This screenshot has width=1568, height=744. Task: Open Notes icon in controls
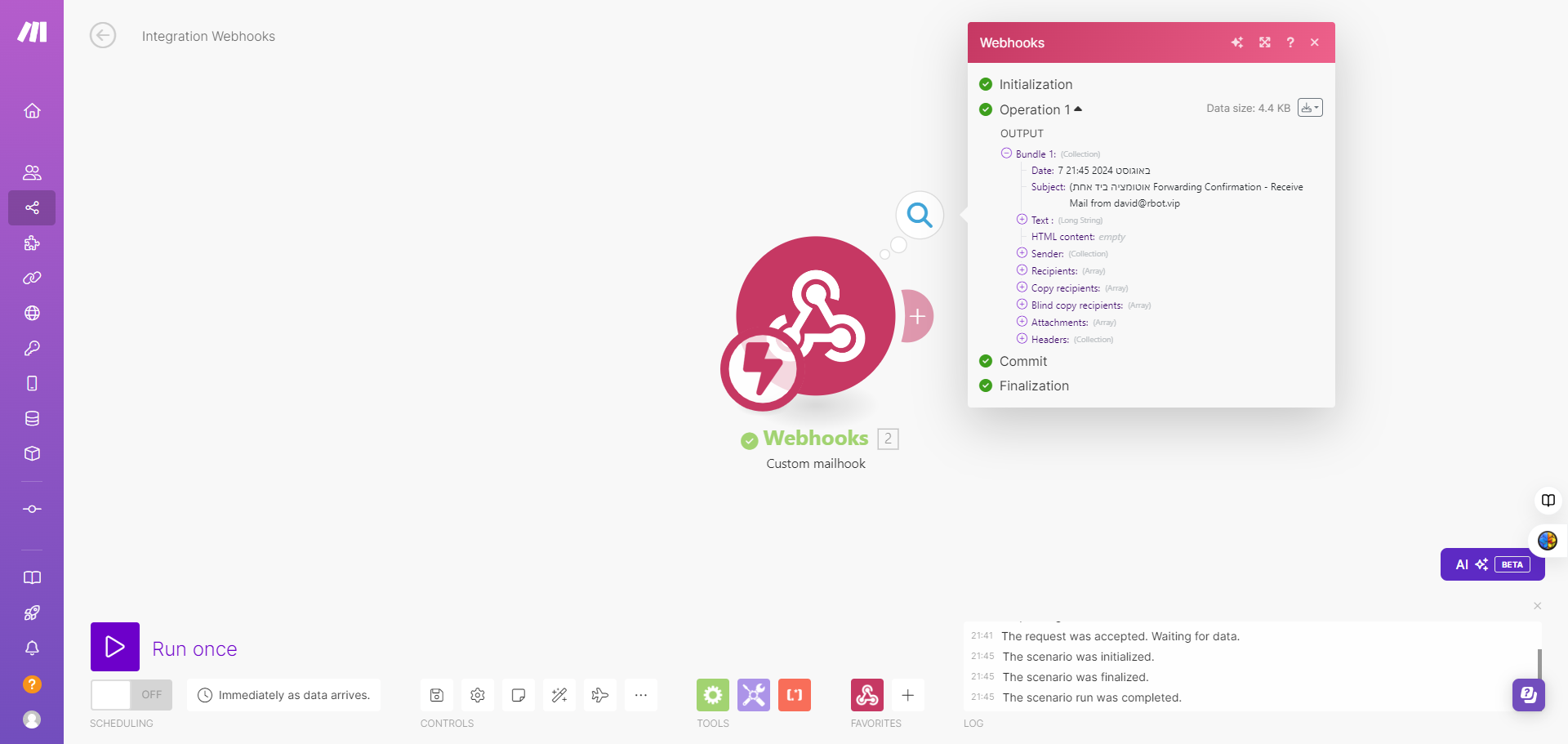[x=519, y=695]
